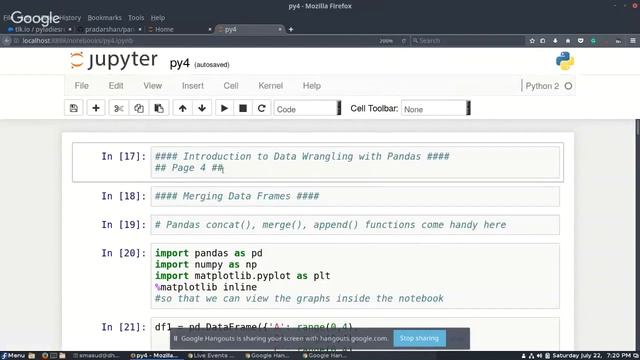
Task: Run the cell with play icon
Action: pos(224,108)
